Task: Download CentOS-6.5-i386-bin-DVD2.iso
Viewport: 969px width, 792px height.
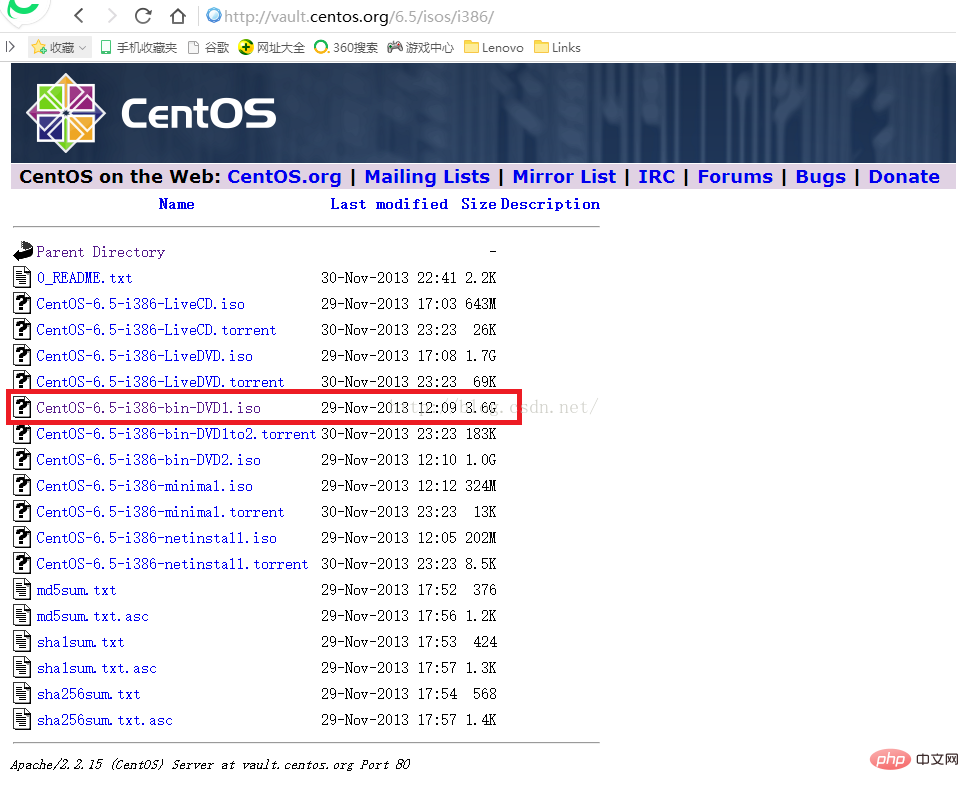Action: (x=148, y=460)
